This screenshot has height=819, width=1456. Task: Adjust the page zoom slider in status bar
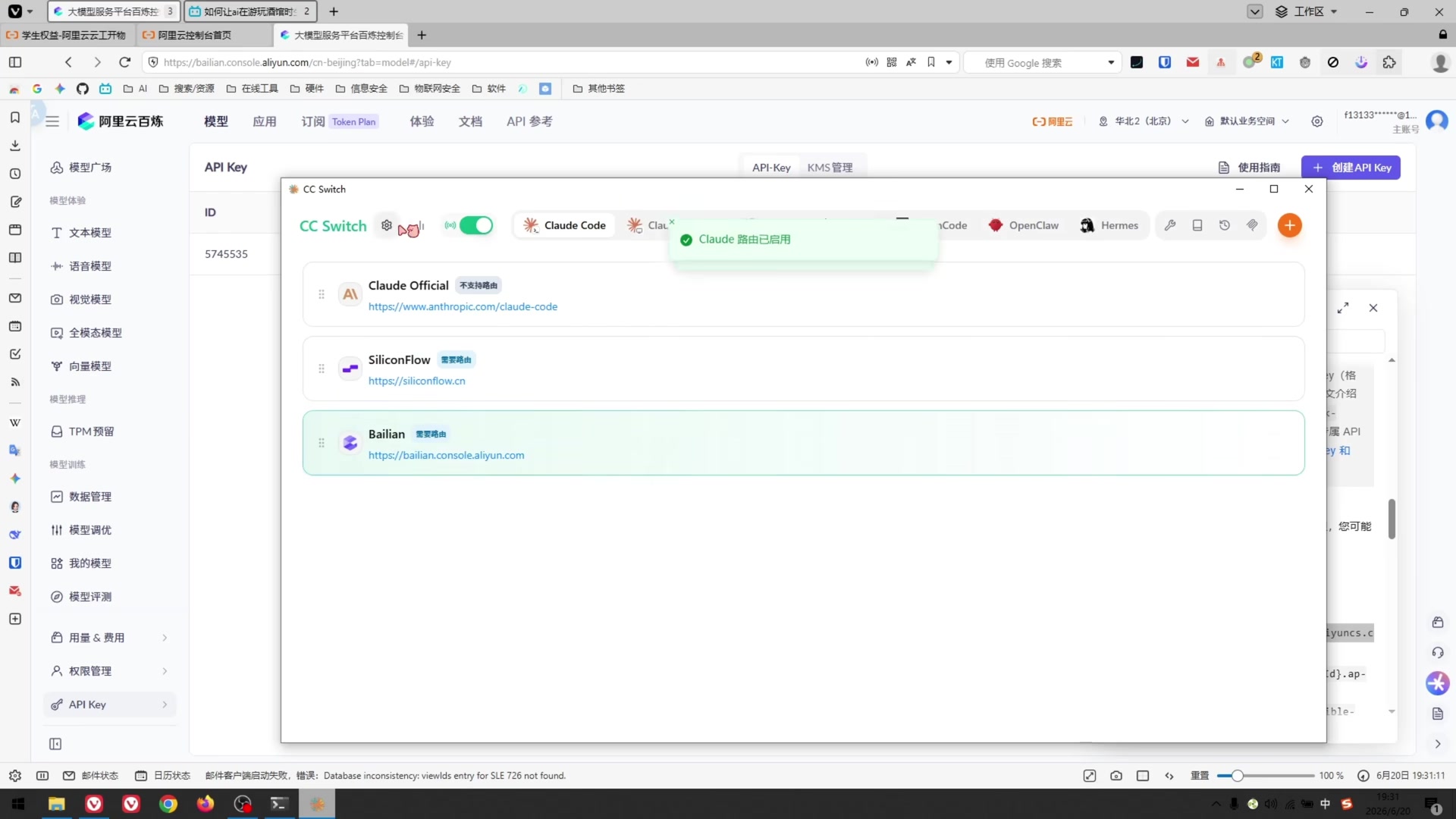(x=1237, y=776)
